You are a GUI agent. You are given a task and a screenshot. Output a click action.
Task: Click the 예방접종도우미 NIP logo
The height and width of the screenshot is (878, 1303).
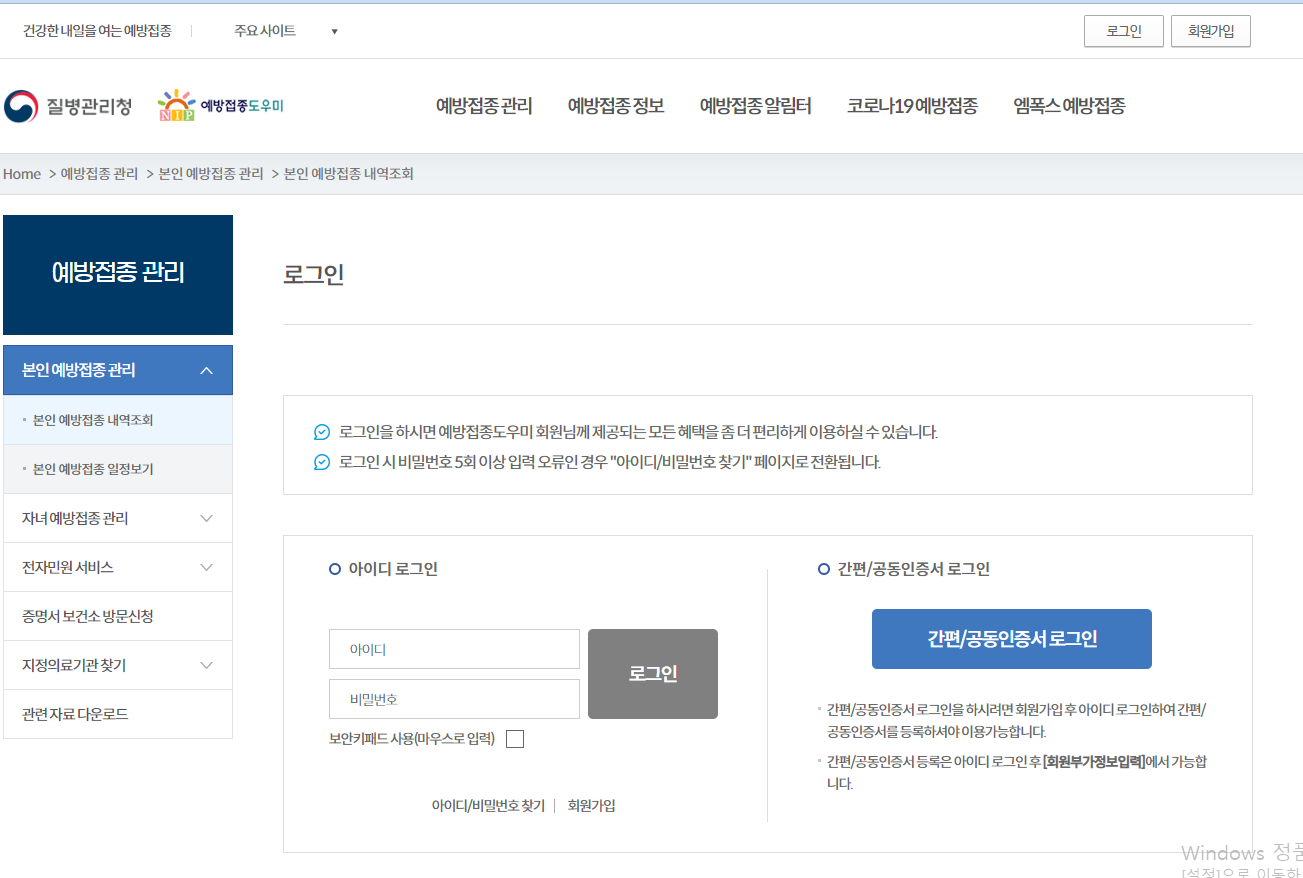click(x=221, y=105)
